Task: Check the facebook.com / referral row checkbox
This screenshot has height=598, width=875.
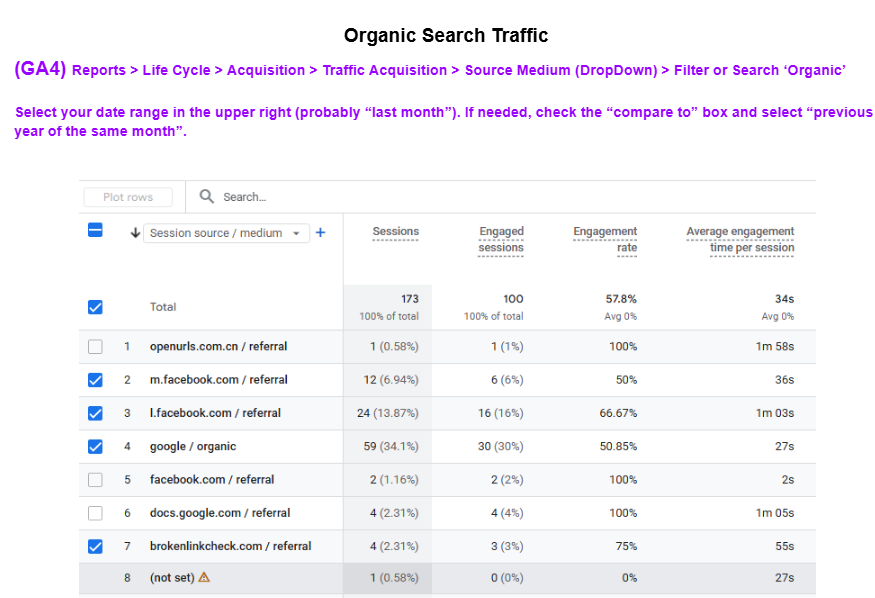Action: point(95,479)
